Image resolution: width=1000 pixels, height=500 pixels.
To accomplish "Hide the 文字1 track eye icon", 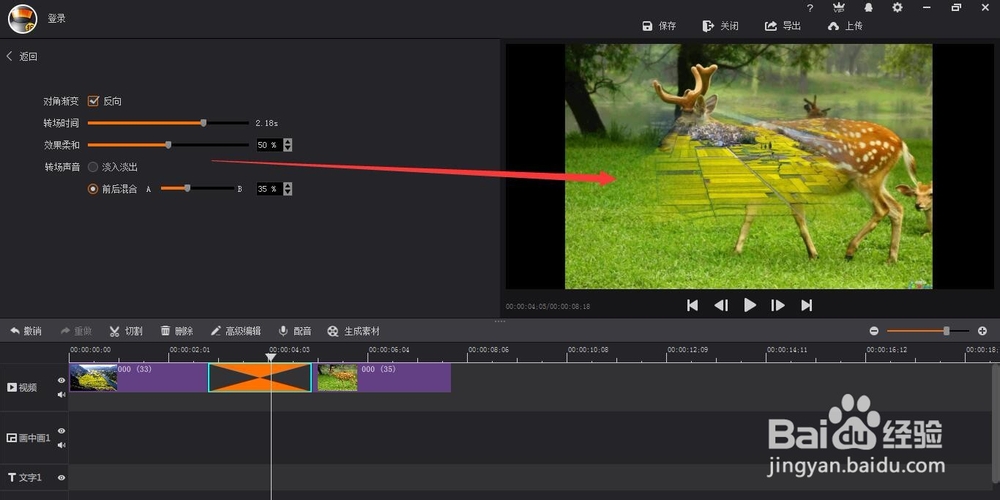I will pos(61,478).
